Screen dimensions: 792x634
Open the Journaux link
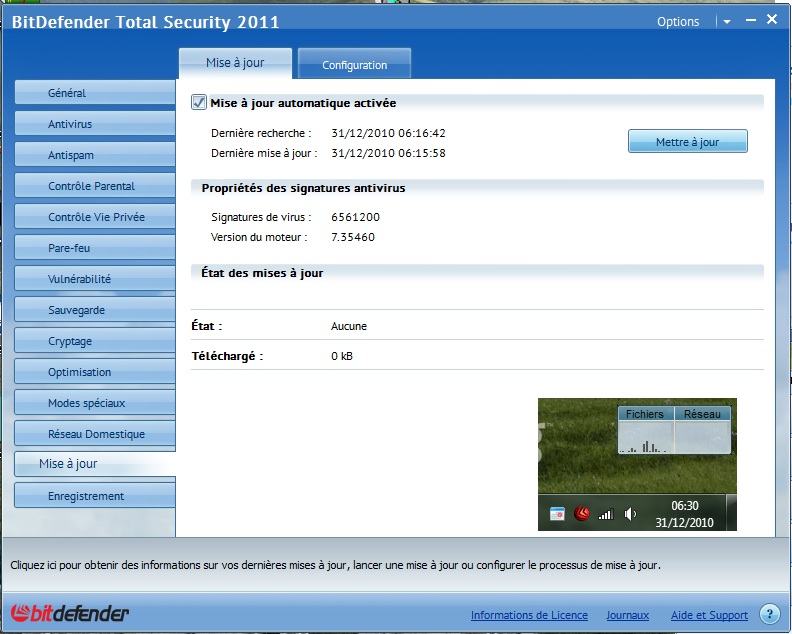pyautogui.click(x=627, y=615)
